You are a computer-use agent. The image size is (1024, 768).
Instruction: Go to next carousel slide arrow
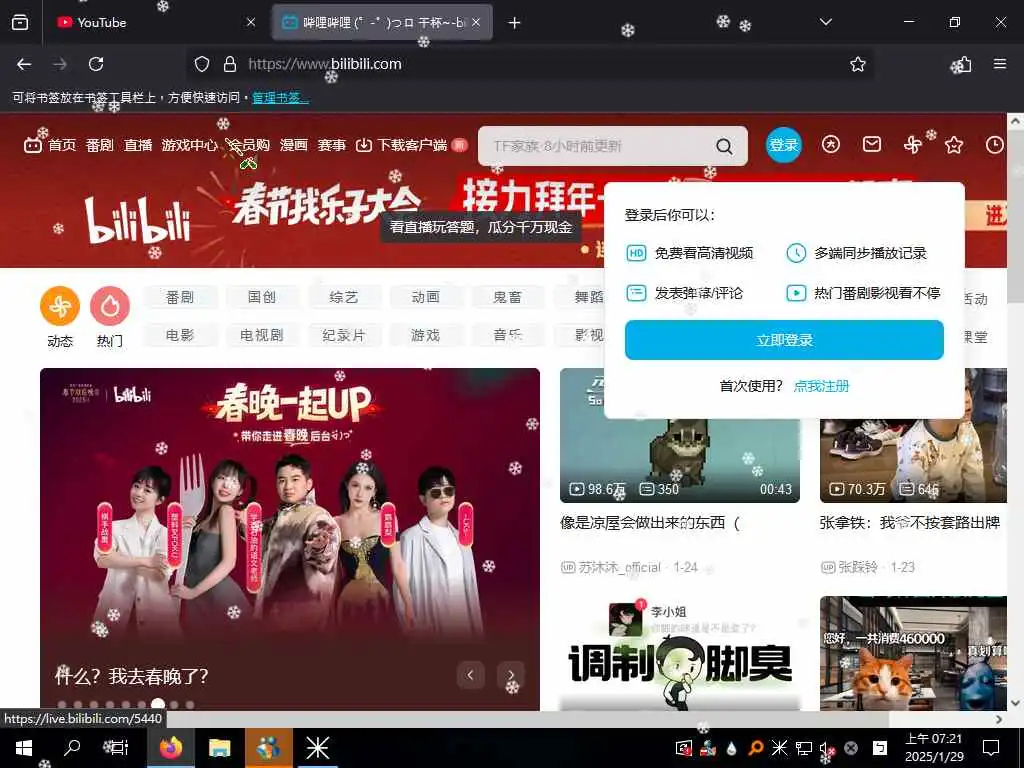[x=511, y=675]
